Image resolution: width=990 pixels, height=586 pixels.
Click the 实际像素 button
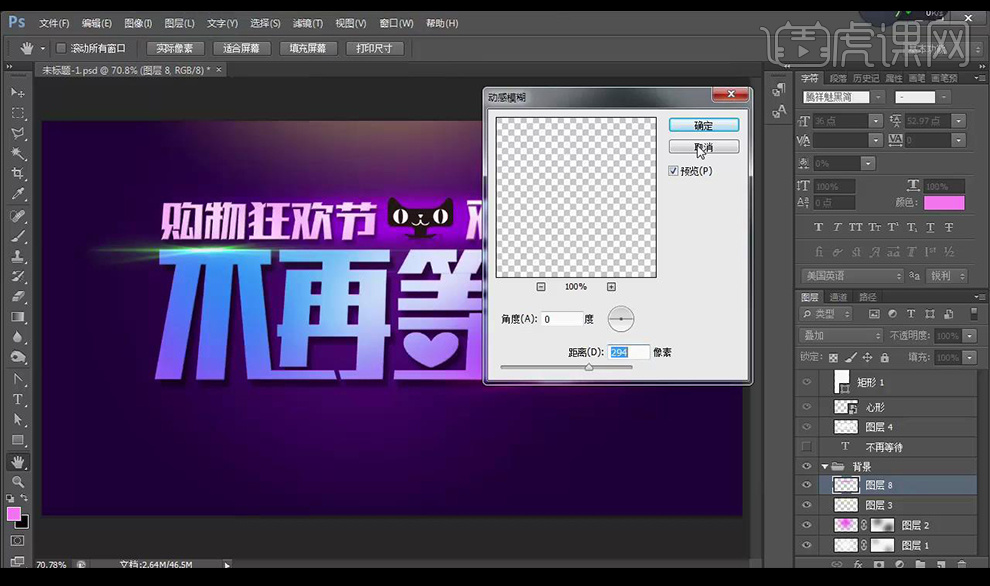[174, 48]
